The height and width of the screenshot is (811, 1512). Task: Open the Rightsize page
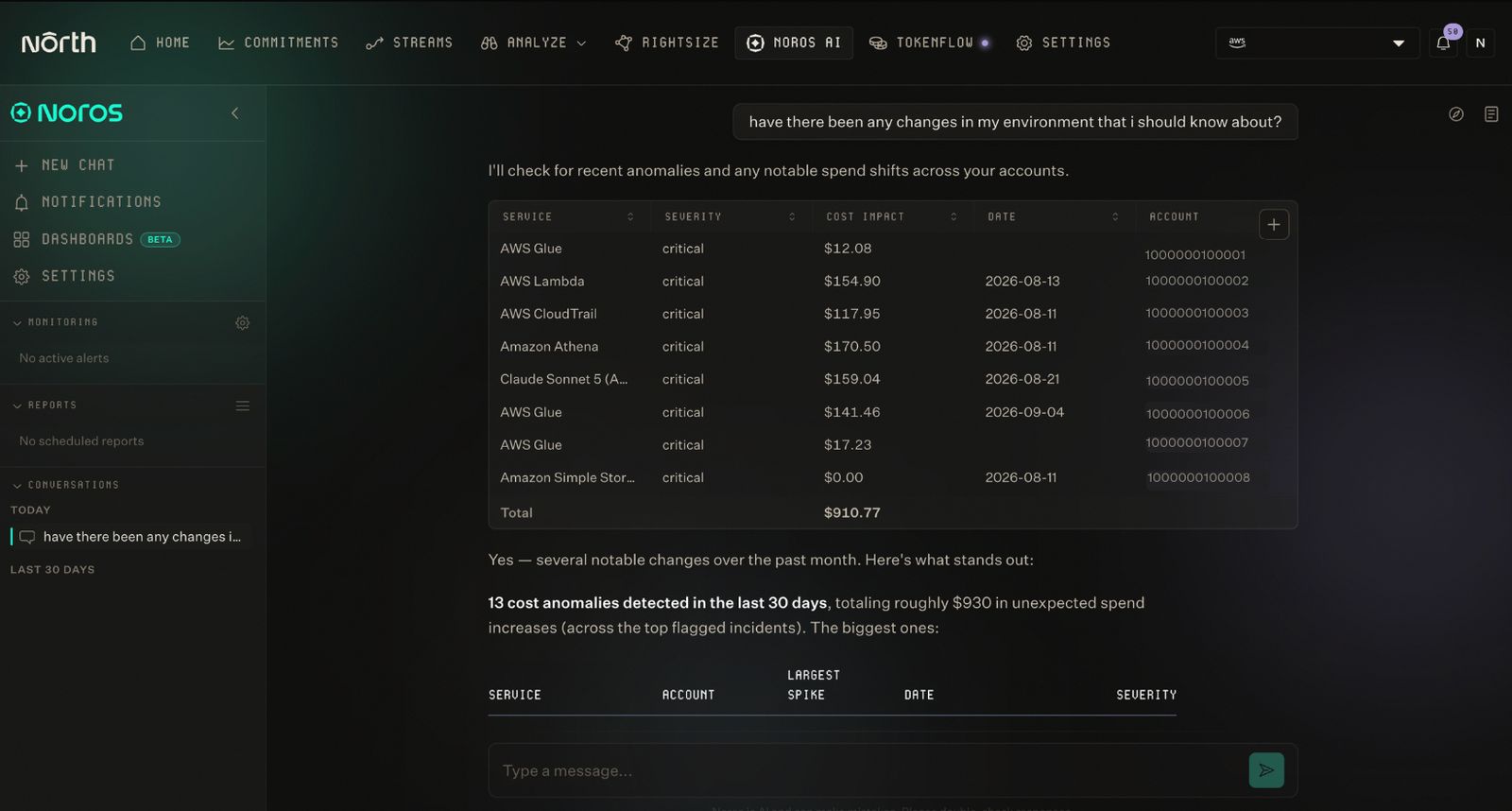[x=666, y=43]
